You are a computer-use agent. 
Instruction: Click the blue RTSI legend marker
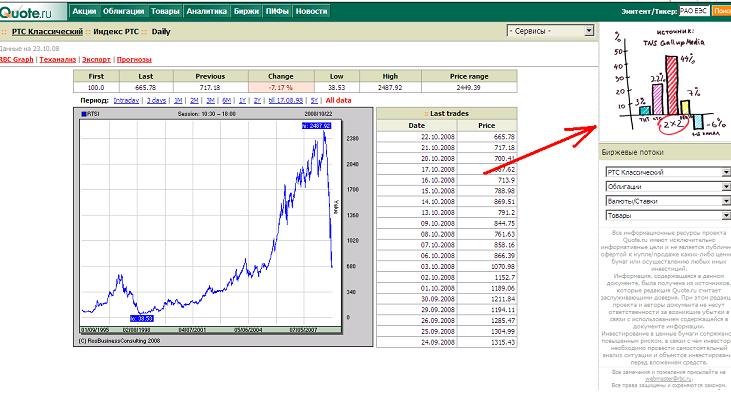pyautogui.click(x=84, y=114)
